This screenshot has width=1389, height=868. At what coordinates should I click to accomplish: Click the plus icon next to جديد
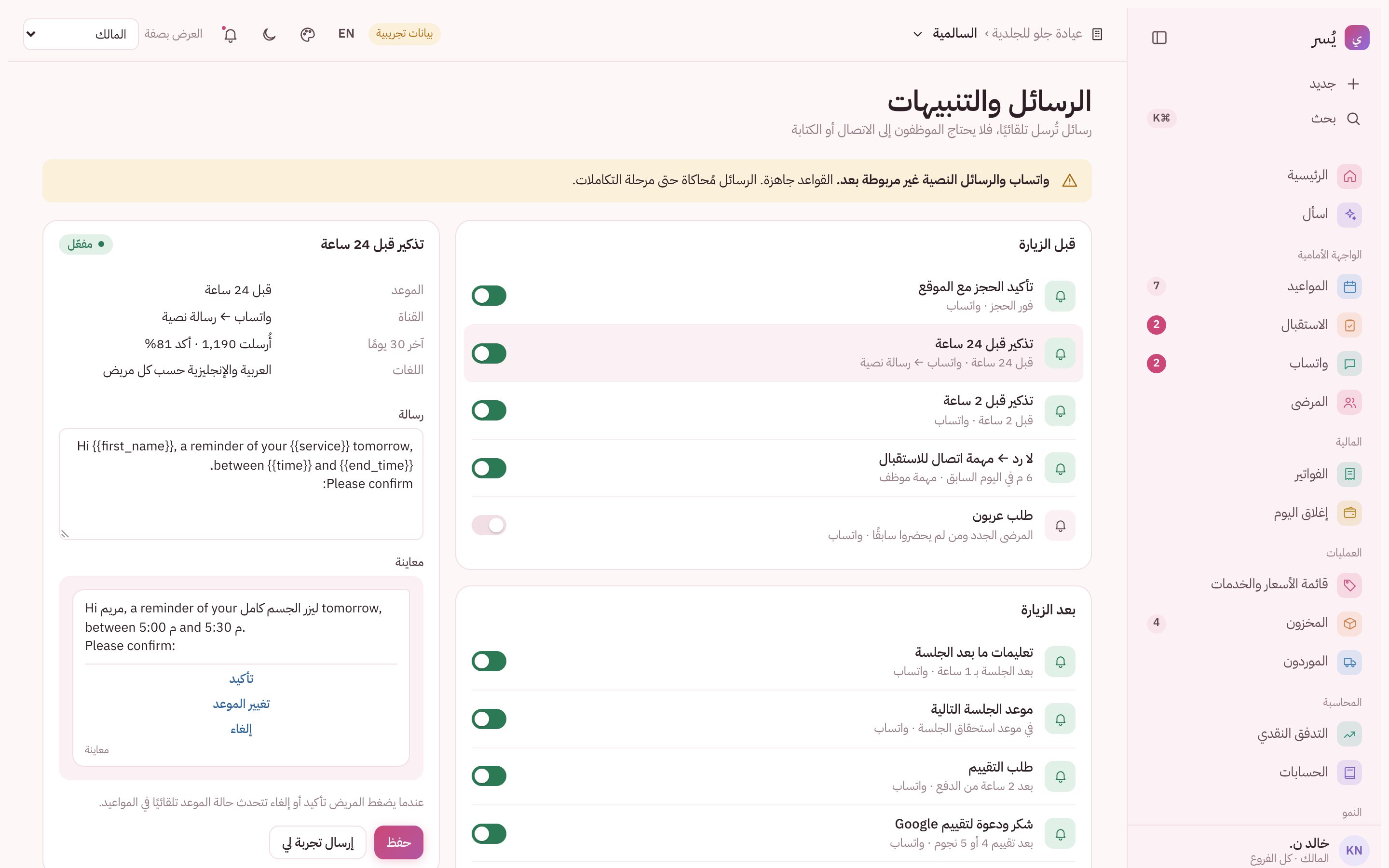click(x=1353, y=84)
